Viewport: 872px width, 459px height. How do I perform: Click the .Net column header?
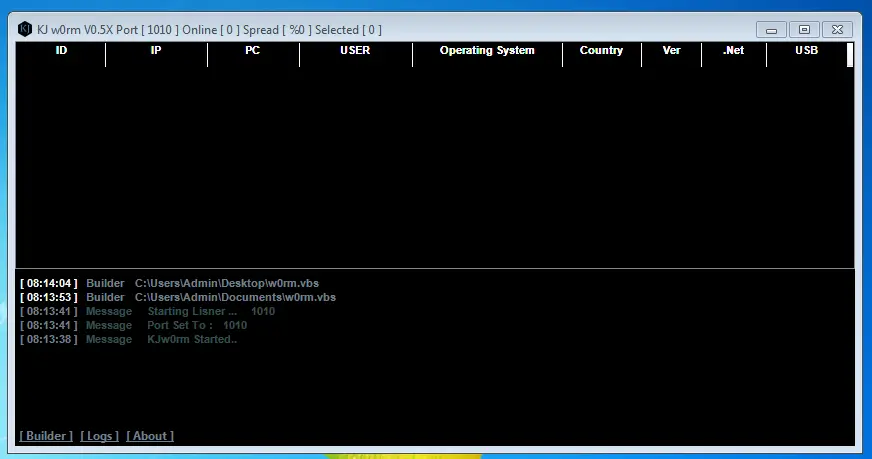pyautogui.click(x=734, y=51)
